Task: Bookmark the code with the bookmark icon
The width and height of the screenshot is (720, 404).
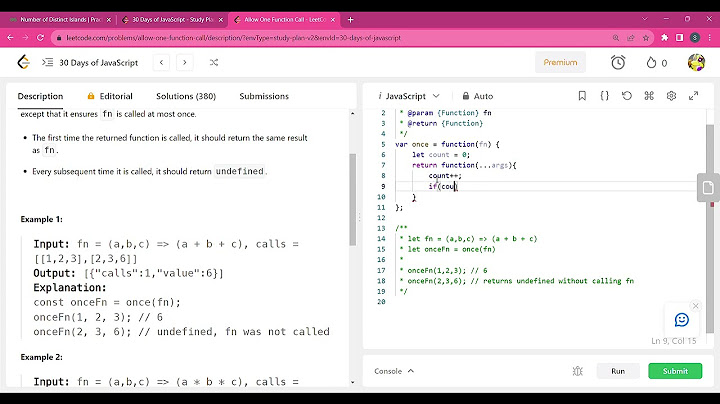Action: click(582, 96)
